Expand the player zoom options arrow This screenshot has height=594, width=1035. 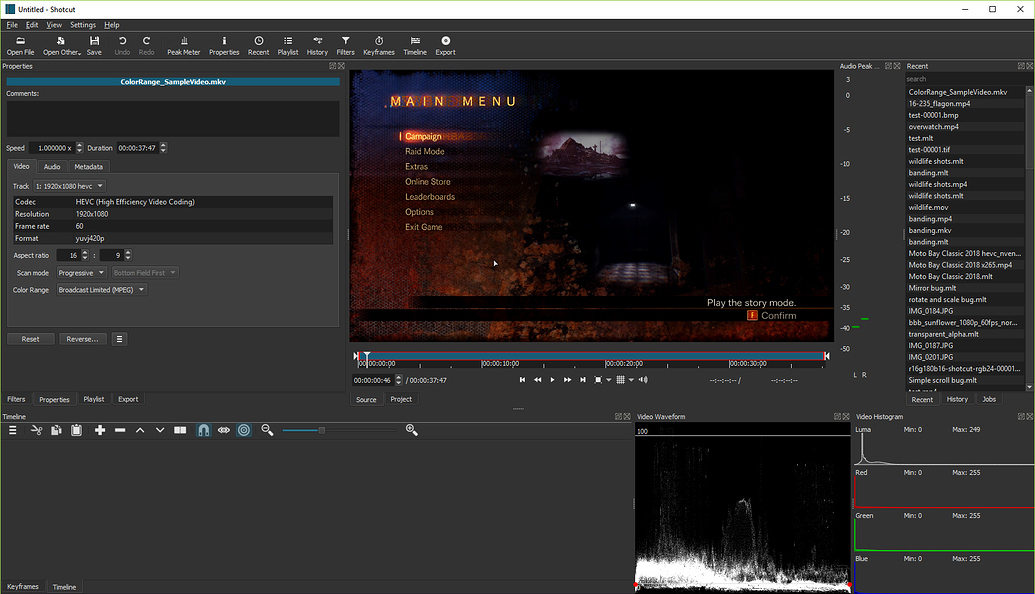pyautogui.click(x=609, y=380)
